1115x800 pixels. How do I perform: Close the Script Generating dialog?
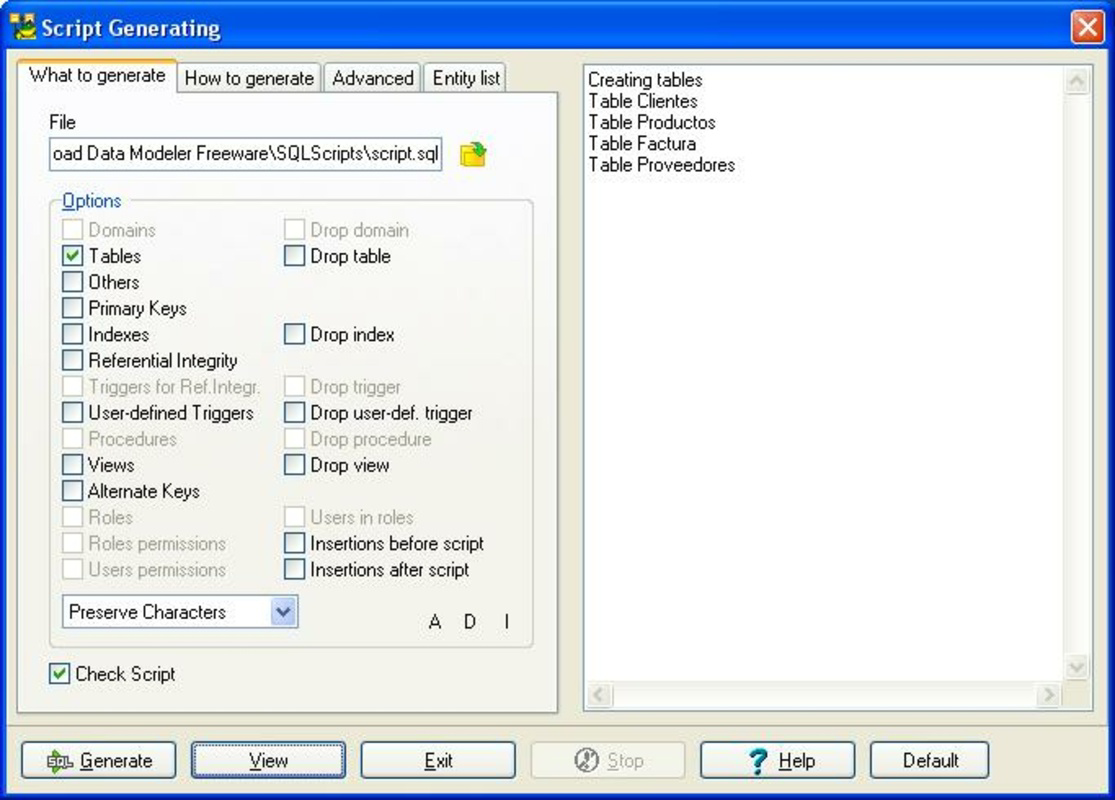pos(1087,28)
